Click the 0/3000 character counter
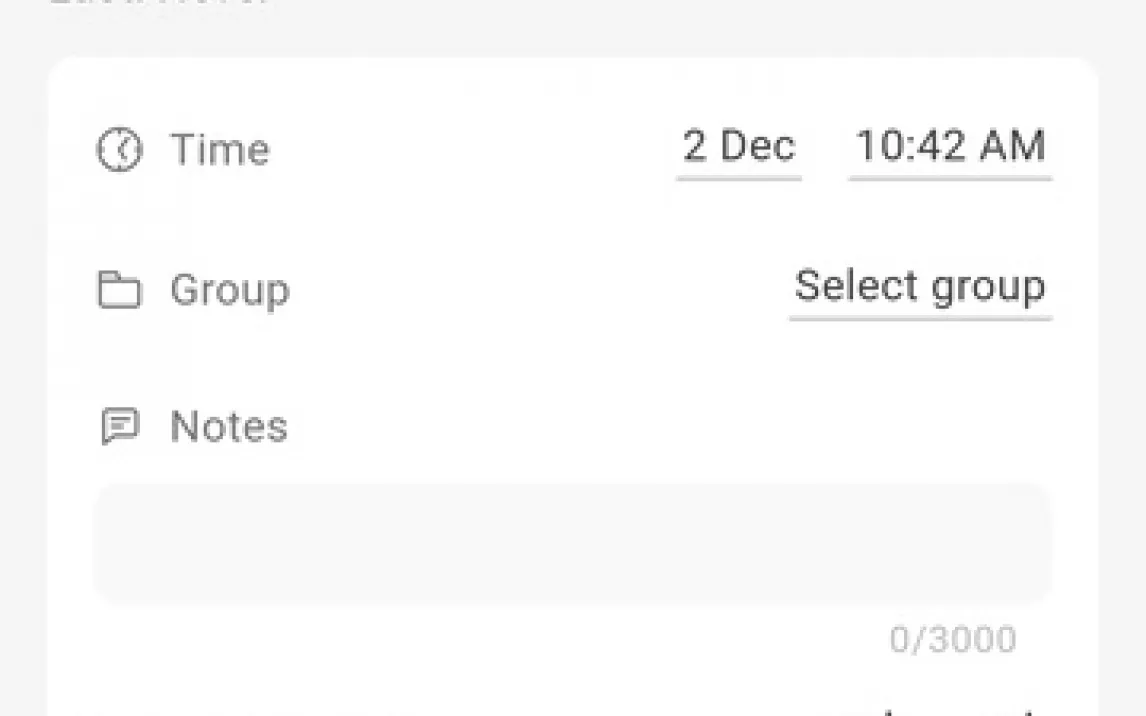The width and height of the screenshot is (1146, 716). [x=952, y=639]
